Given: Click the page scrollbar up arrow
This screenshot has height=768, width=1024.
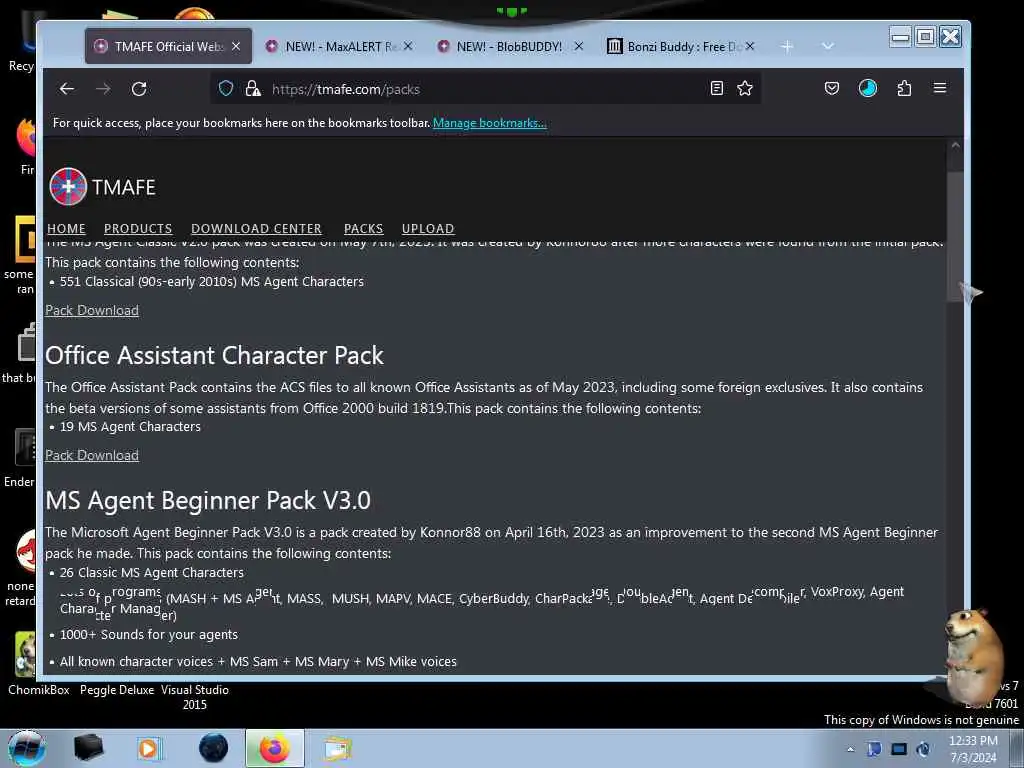Looking at the screenshot, I should (955, 146).
